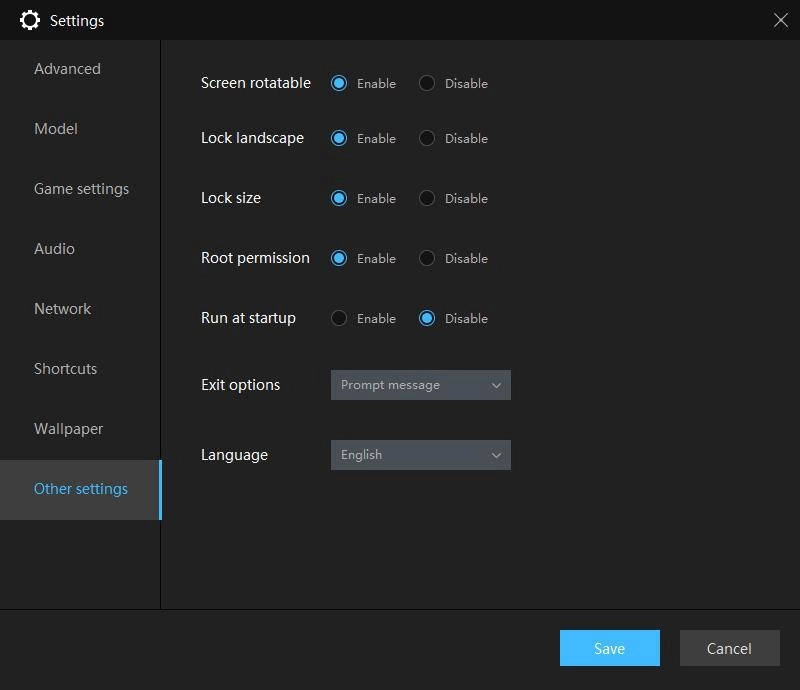Go to the Audio settings section
The width and height of the screenshot is (800, 690).
(x=54, y=248)
